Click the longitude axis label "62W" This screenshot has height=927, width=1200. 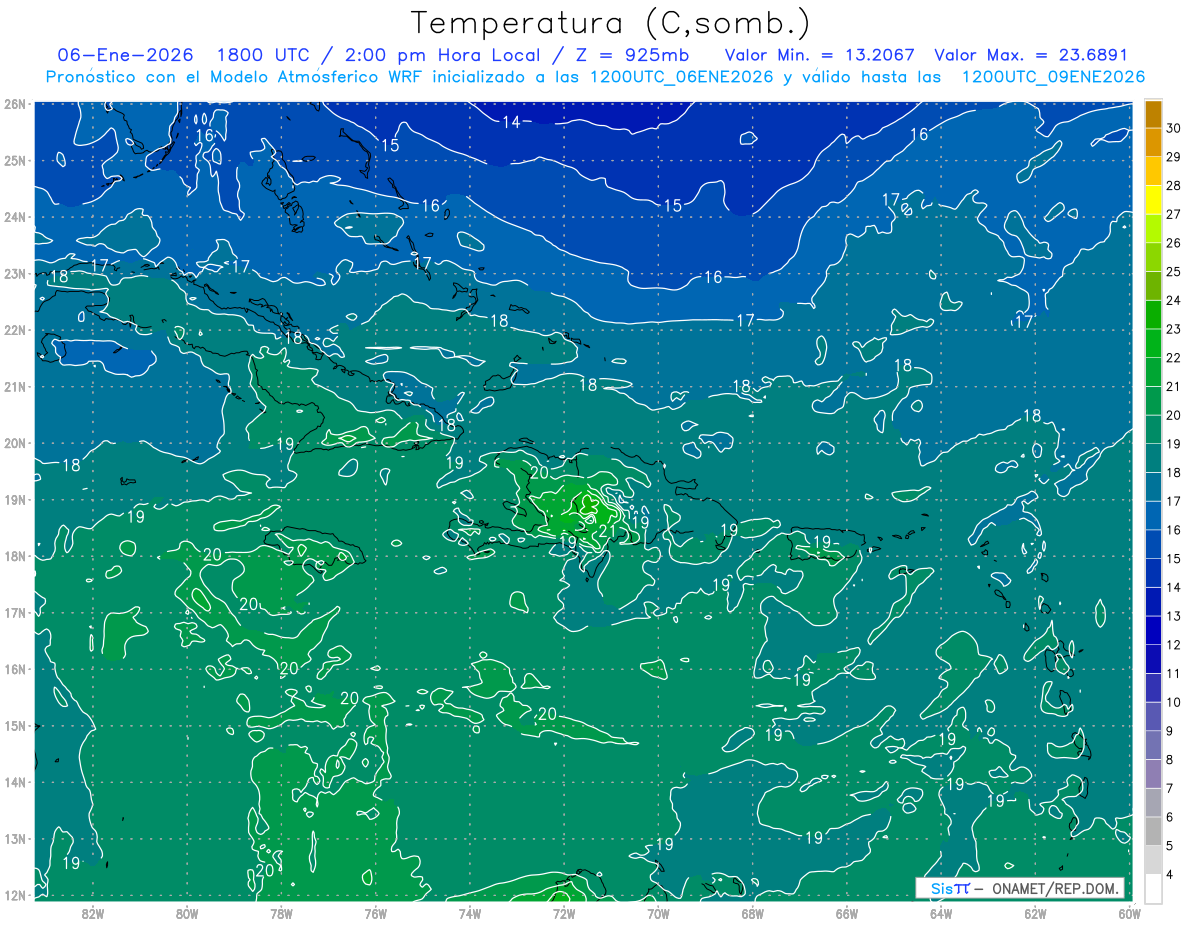(1035, 913)
